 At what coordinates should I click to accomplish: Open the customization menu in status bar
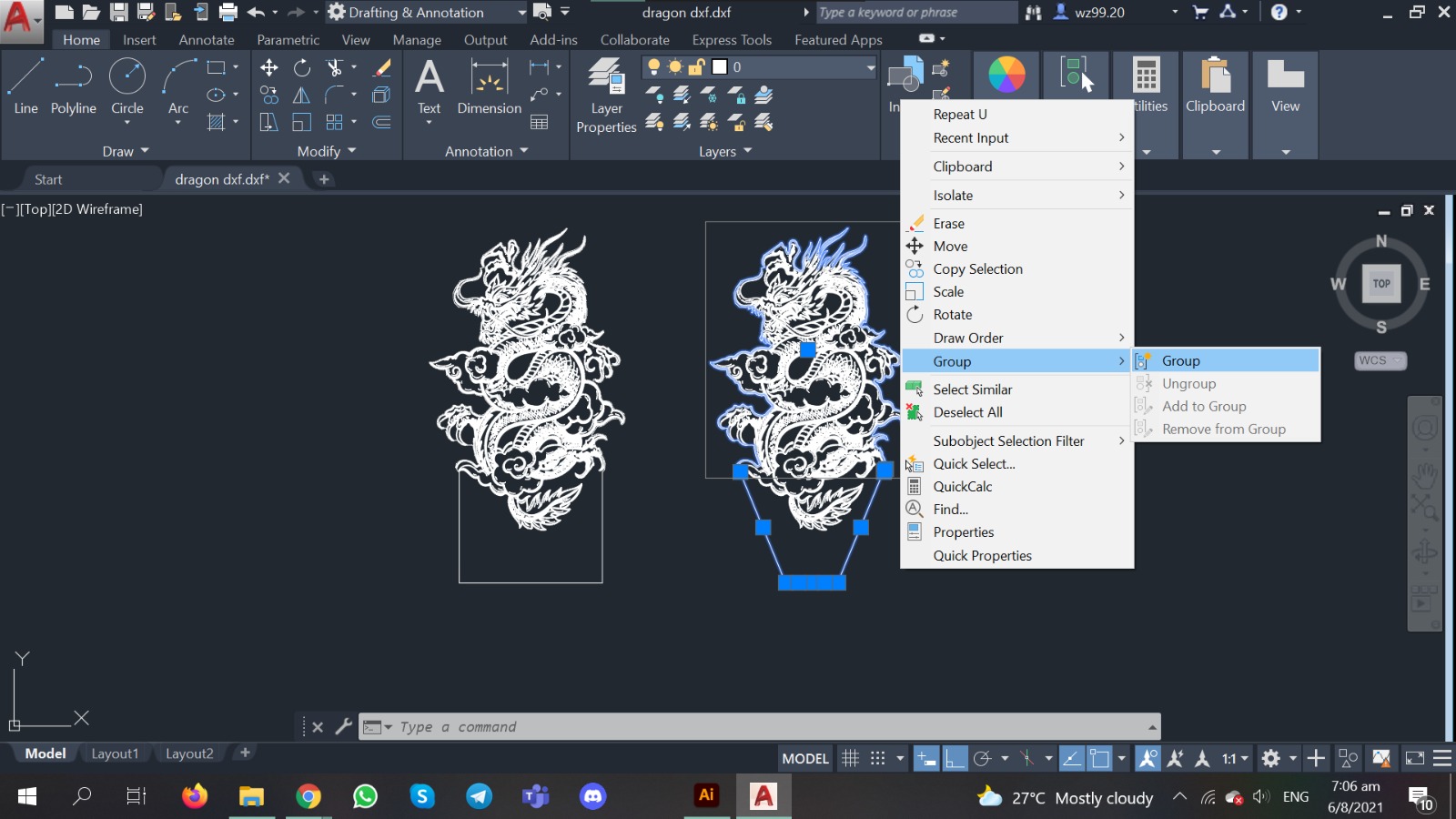click(x=1442, y=758)
